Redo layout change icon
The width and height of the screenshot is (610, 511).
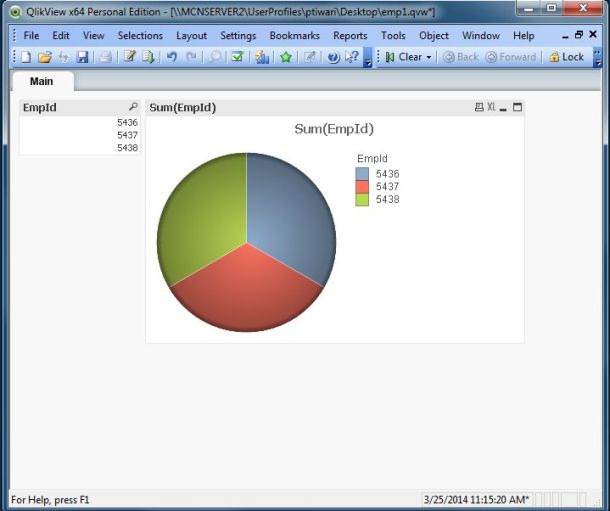[x=191, y=57]
